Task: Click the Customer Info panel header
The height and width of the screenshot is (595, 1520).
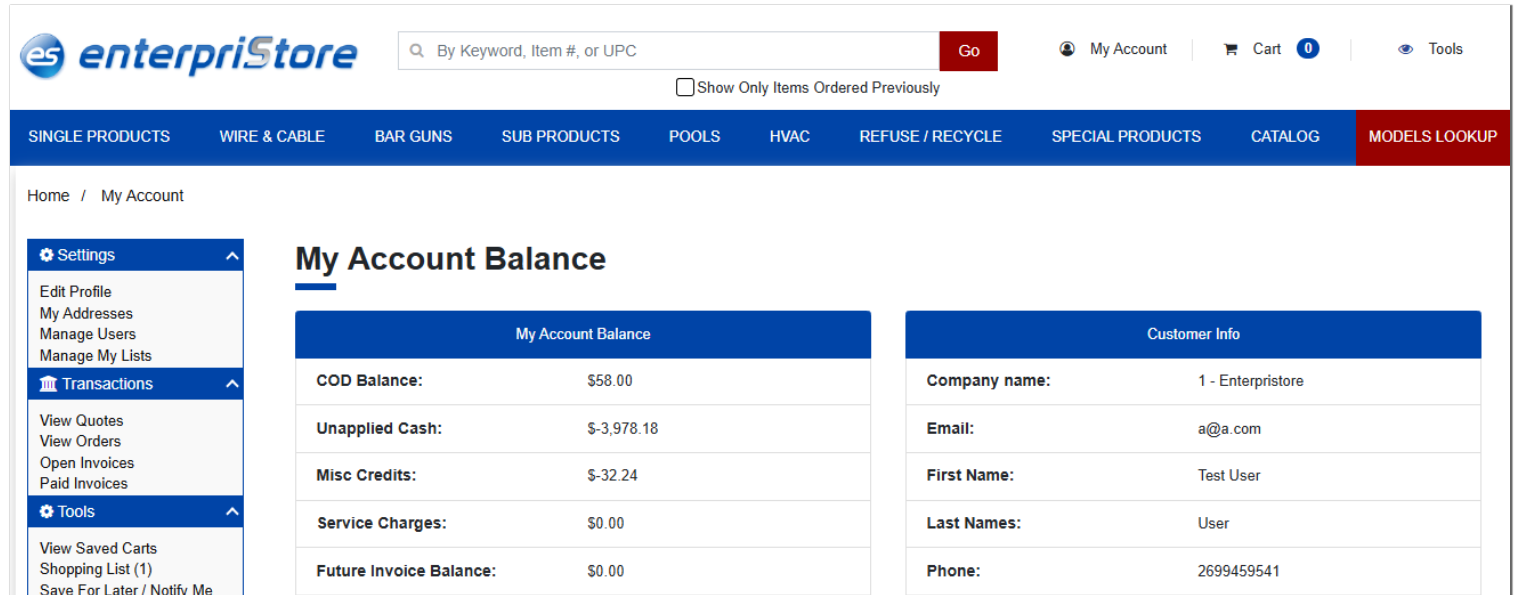Action: click(1193, 334)
